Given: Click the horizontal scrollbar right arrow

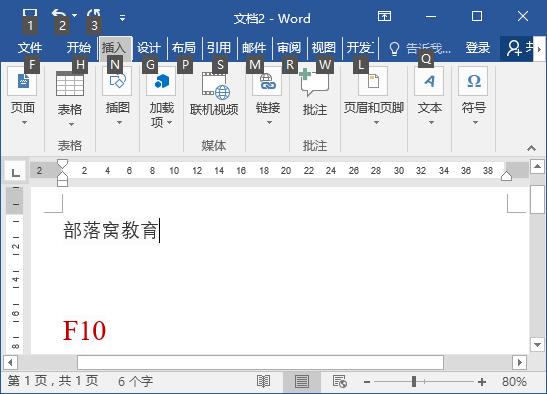Looking at the screenshot, I should [x=519, y=362].
